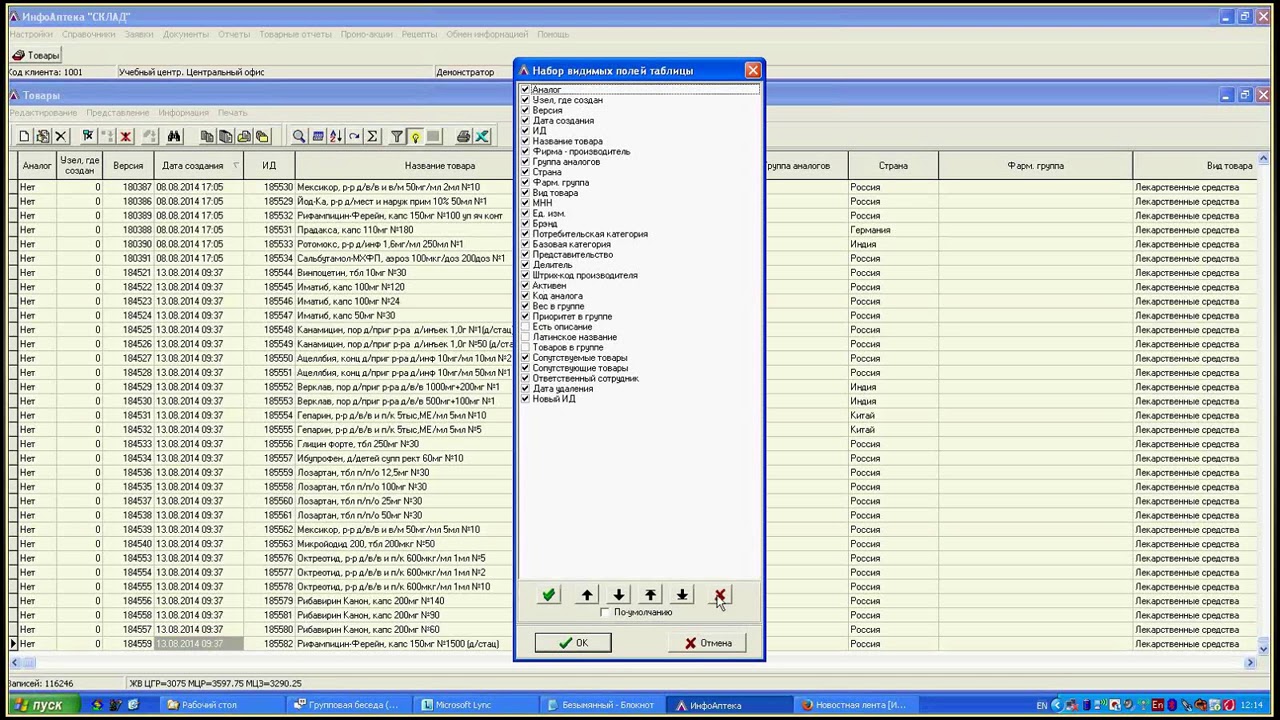
Task: Click the printer toolbar icon
Action: point(463,136)
